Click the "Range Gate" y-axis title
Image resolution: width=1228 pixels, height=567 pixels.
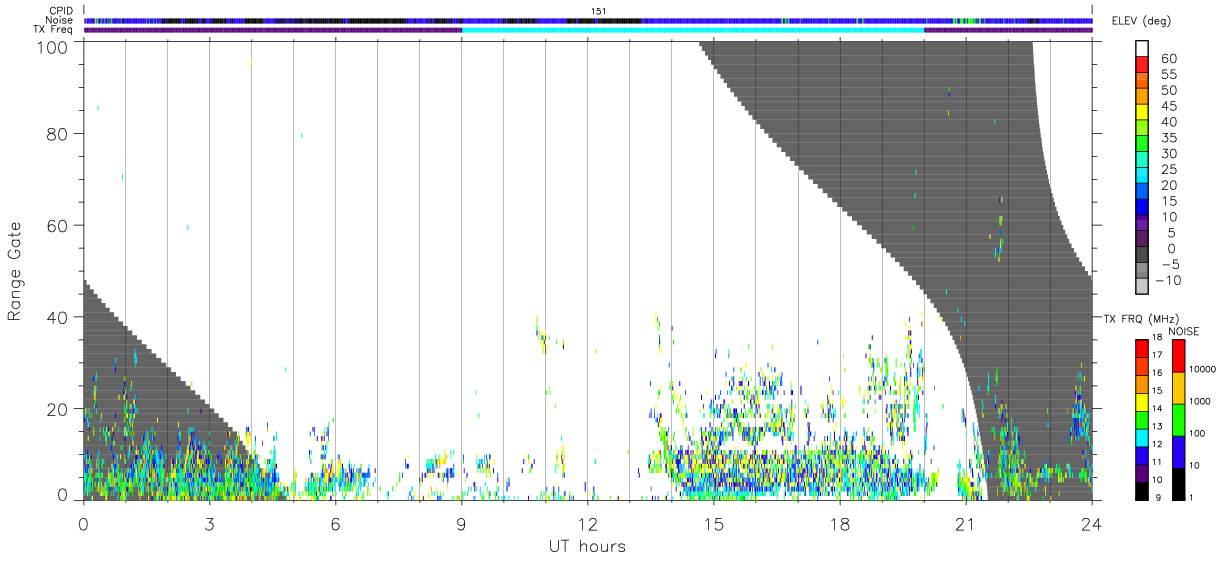[15, 271]
